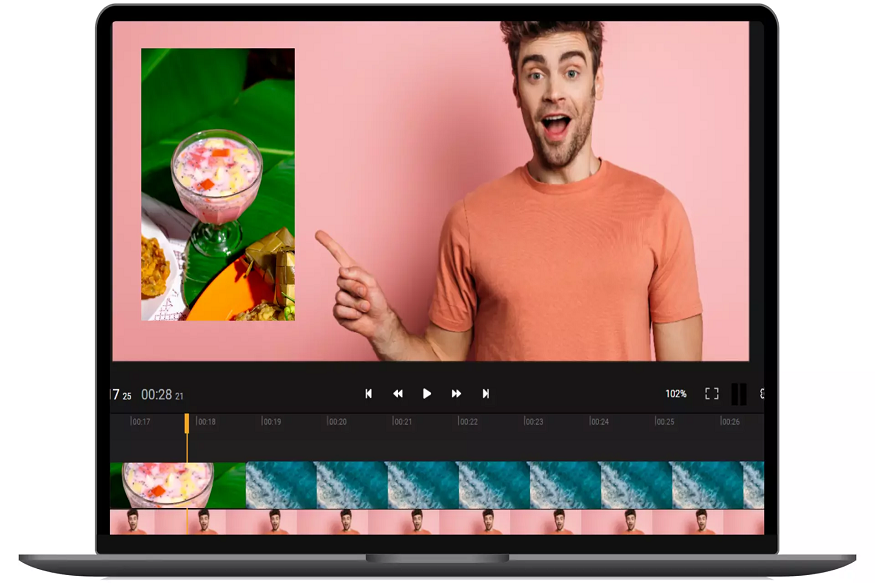The height and width of the screenshot is (583, 875).
Task: Click the skip to start button
Action: click(x=368, y=394)
